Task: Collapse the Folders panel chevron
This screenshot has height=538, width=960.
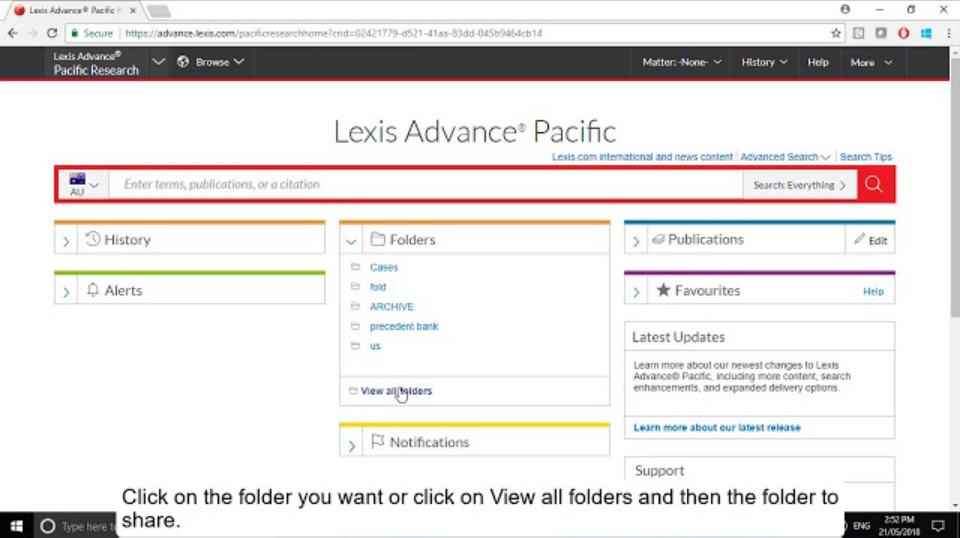Action: [x=351, y=241]
